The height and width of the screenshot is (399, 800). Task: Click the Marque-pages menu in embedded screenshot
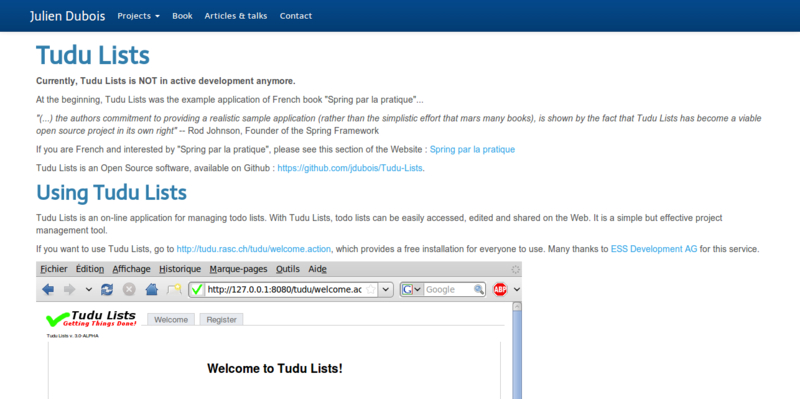239,269
